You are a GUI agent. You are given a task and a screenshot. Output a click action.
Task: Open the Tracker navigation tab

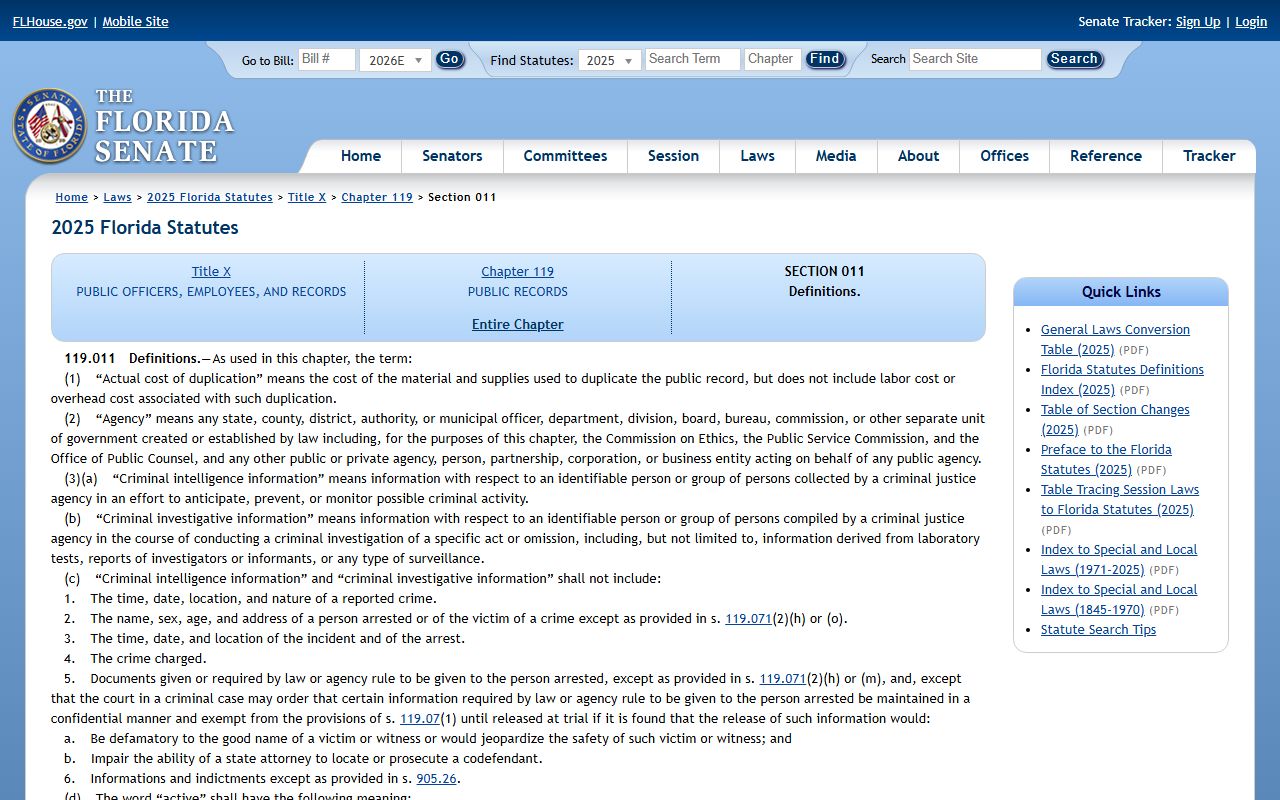point(1209,156)
